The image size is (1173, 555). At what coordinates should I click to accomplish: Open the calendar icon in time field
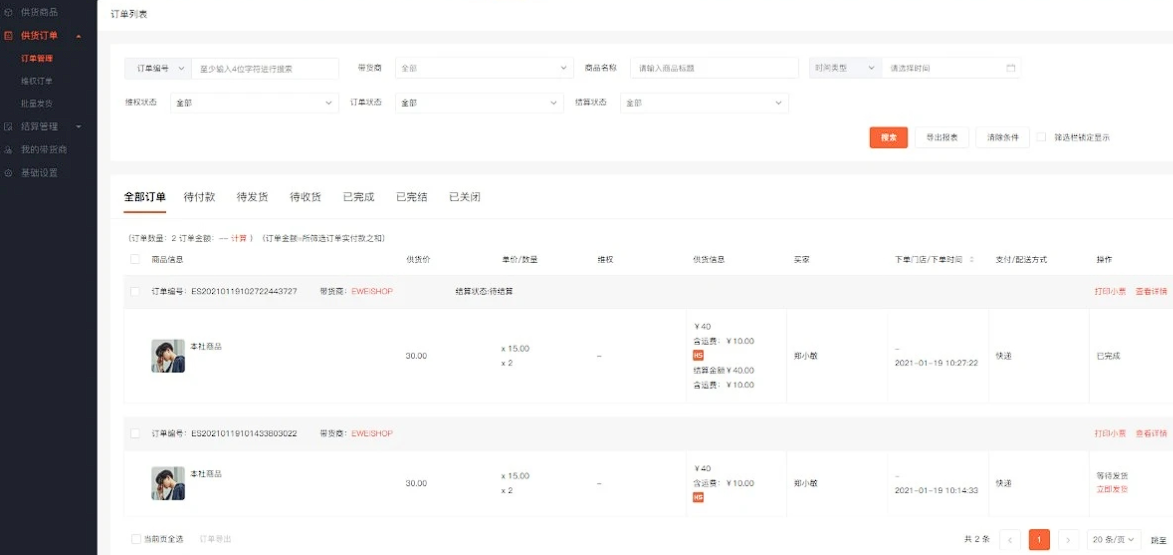click(x=1011, y=68)
